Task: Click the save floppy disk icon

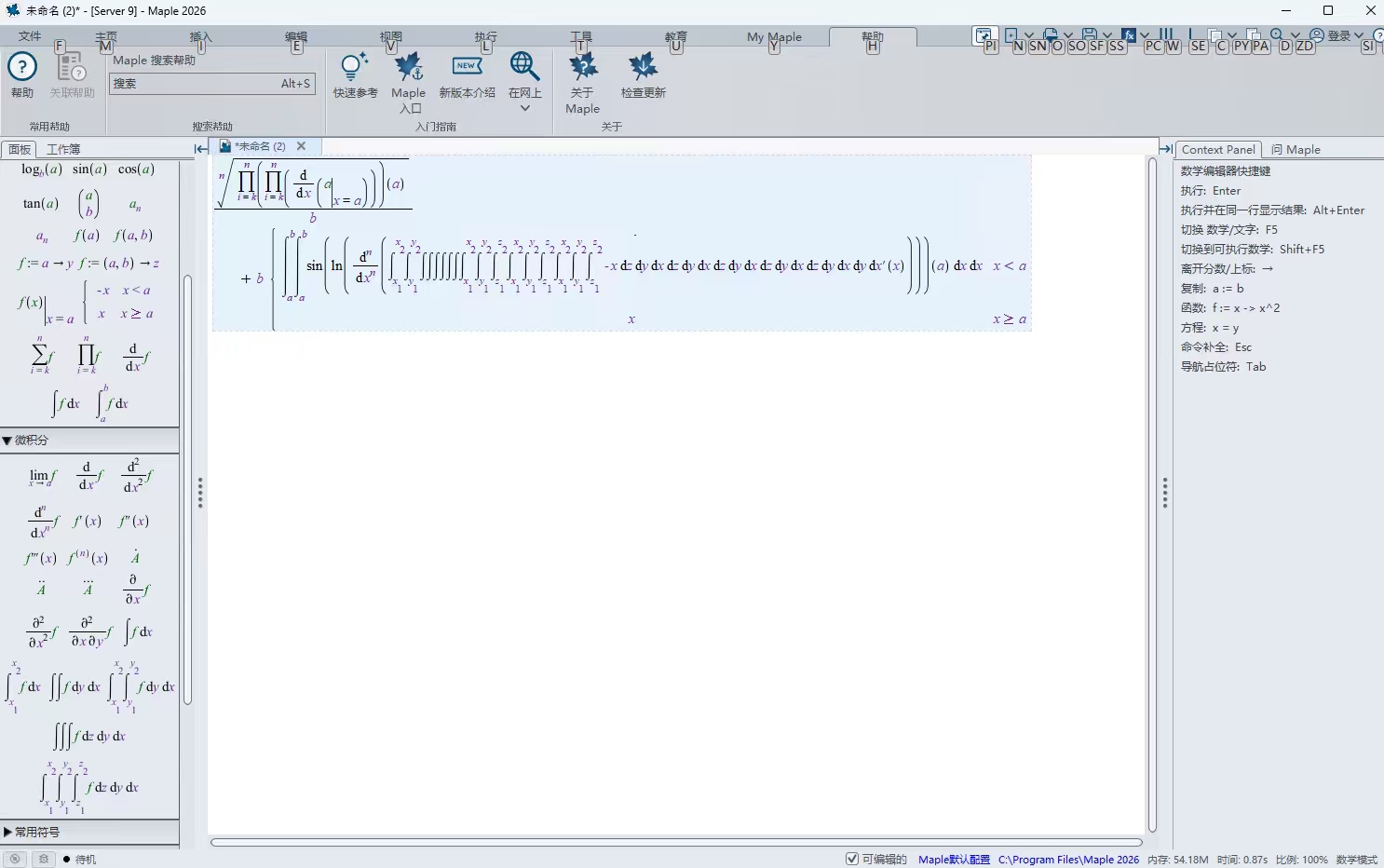Action: (1089, 35)
